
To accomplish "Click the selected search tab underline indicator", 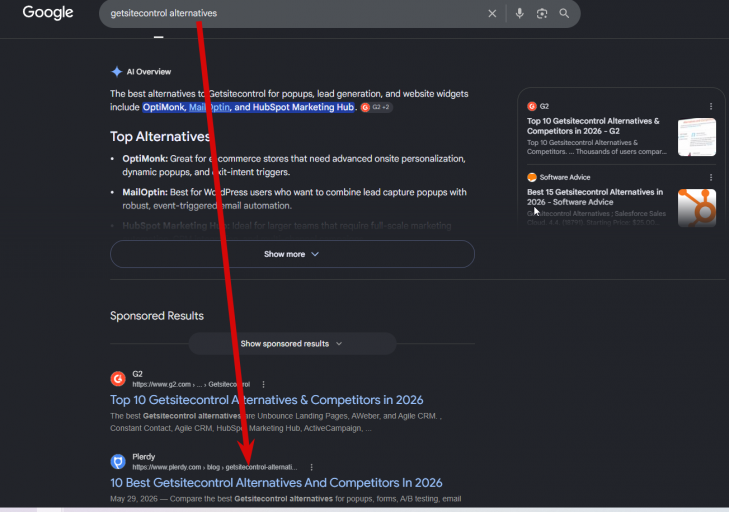I will [159, 37].
